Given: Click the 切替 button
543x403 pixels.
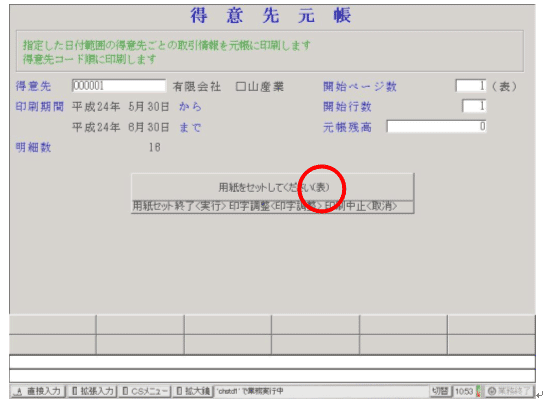Looking at the screenshot, I should coord(441,391).
